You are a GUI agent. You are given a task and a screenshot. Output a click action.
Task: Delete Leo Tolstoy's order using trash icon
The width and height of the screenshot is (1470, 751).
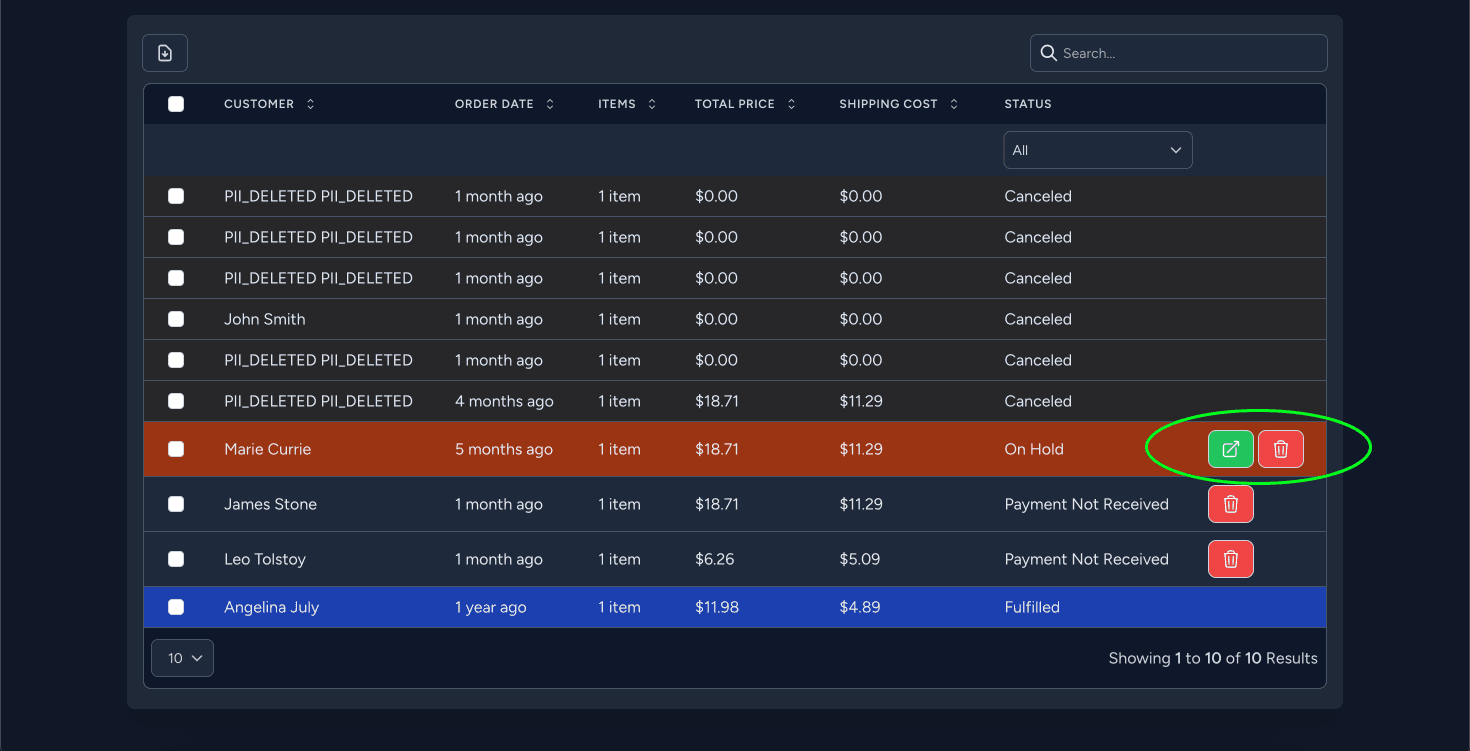click(x=1230, y=558)
